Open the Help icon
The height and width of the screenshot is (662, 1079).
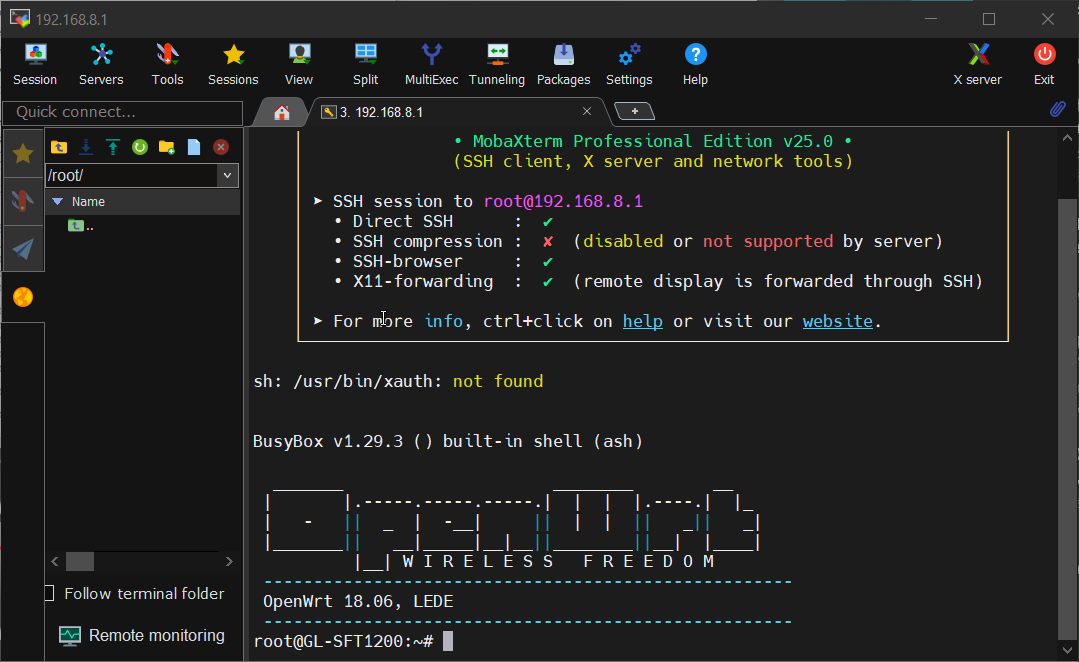695,65
